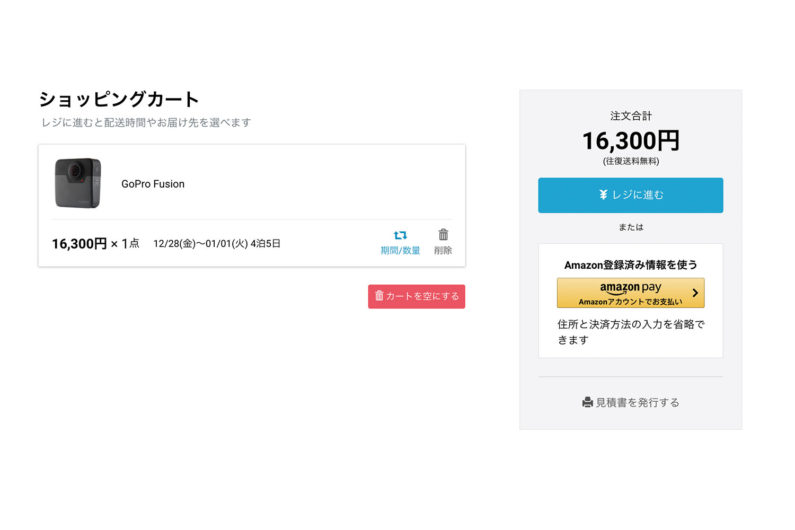Click the printer icon beside 見積書を発行する
The height and width of the screenshot is (530, 795).
coord(588,402)
